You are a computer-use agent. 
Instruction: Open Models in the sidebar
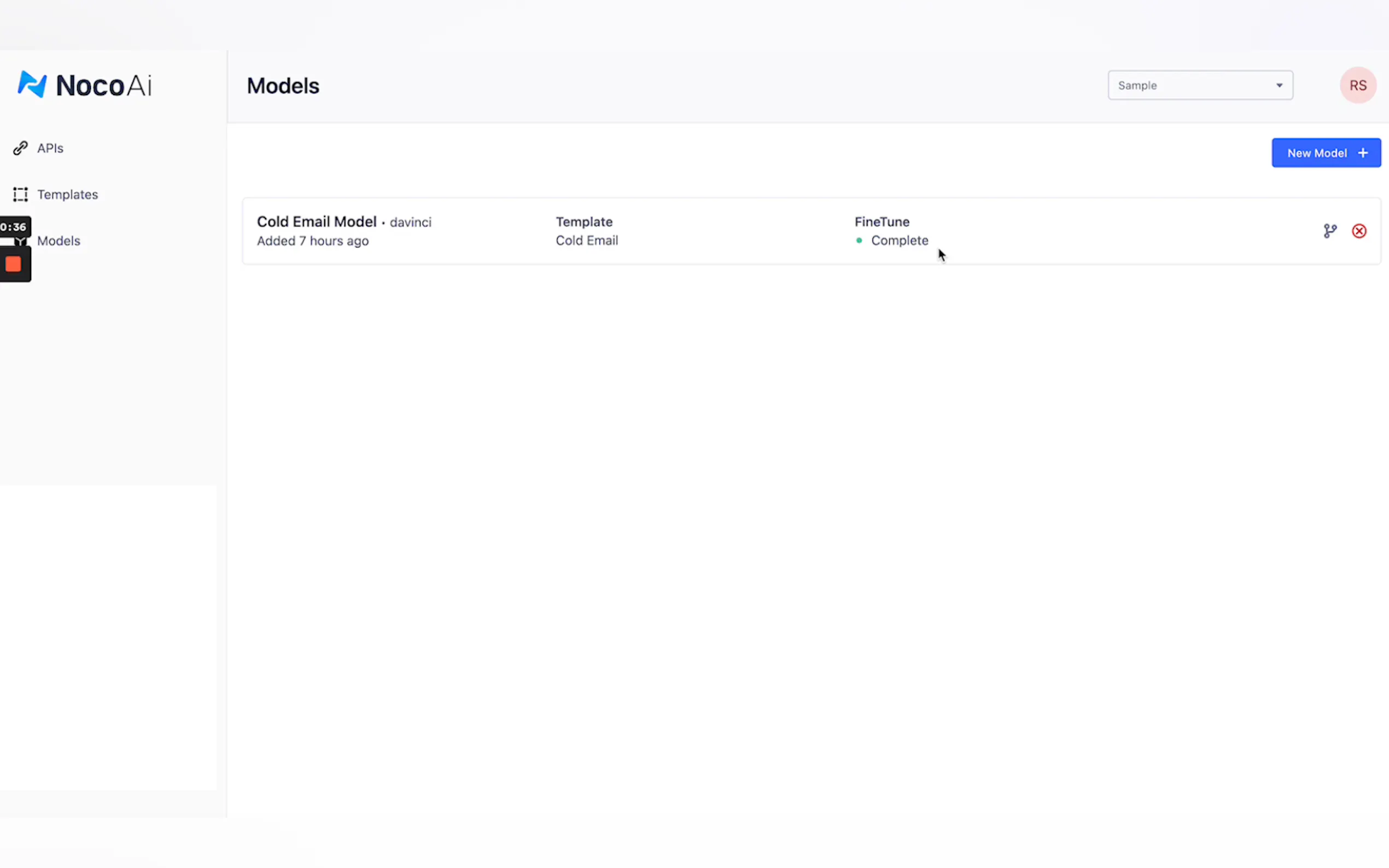point(59,241)
